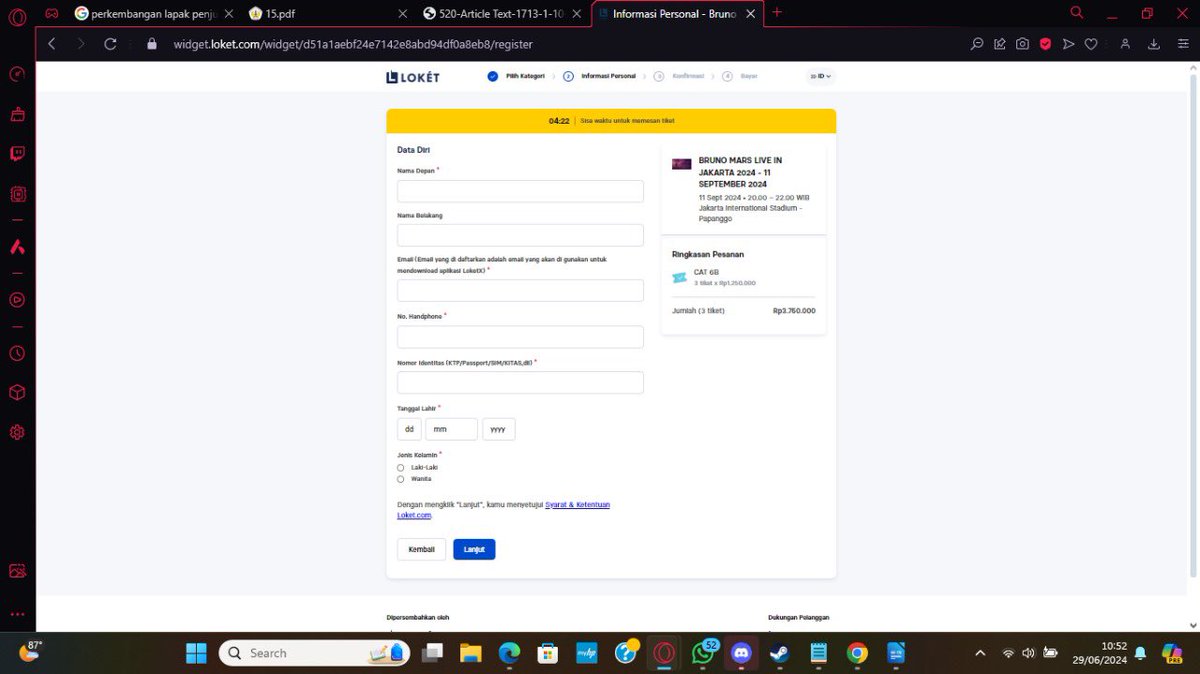Click the No. Handphone input field
This screenshot has width=1200, height=674.
point(520,337)
